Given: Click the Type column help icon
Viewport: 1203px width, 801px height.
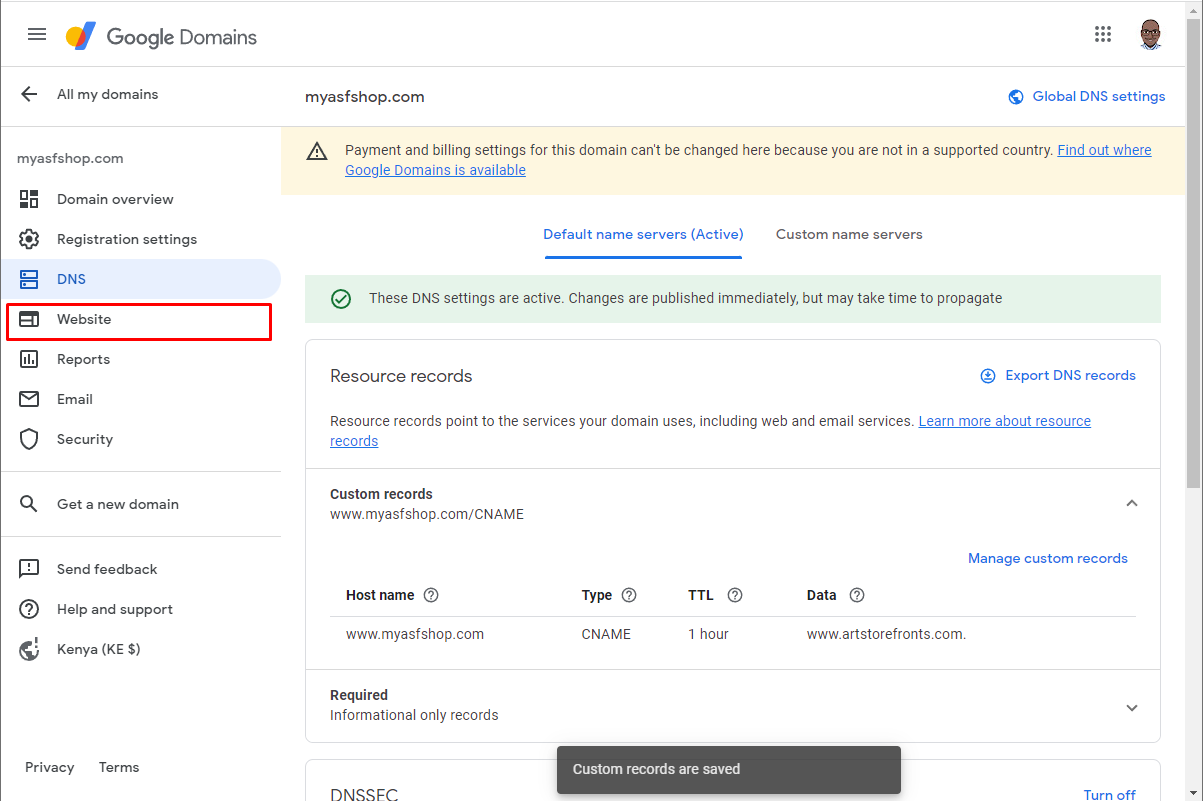Looking at the screenshot, I should 629,595.
